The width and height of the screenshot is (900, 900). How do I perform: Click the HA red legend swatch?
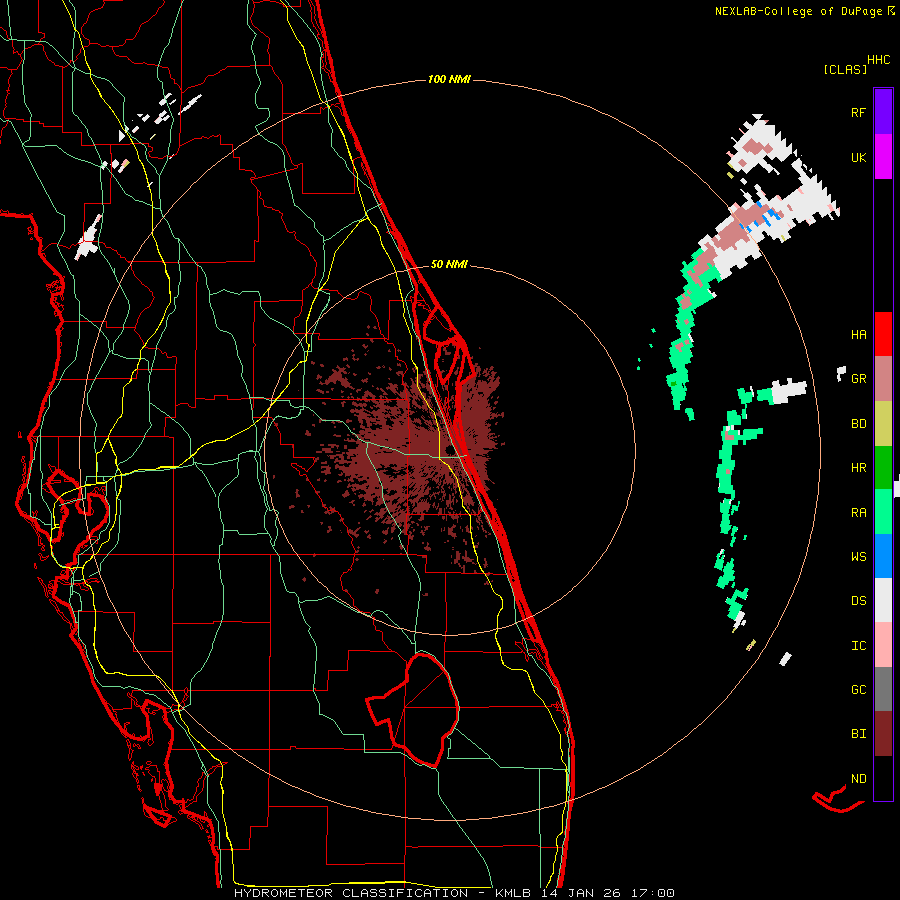click(x=883, y=334)
